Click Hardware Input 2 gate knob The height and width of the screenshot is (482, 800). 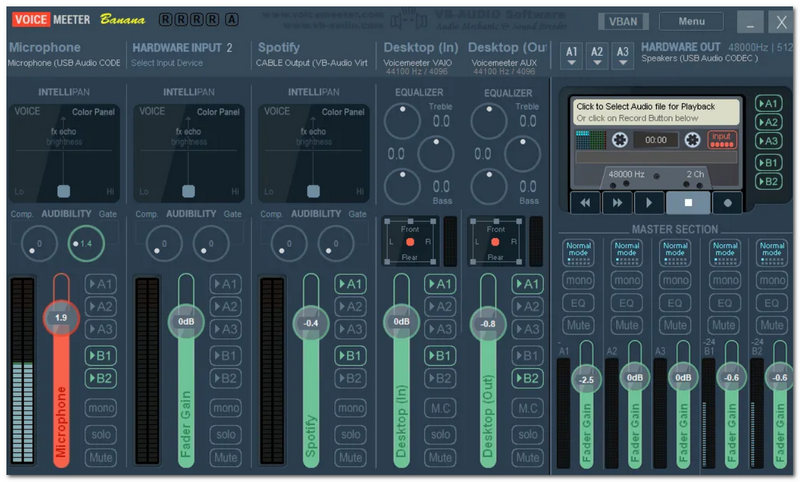[211, 244]
